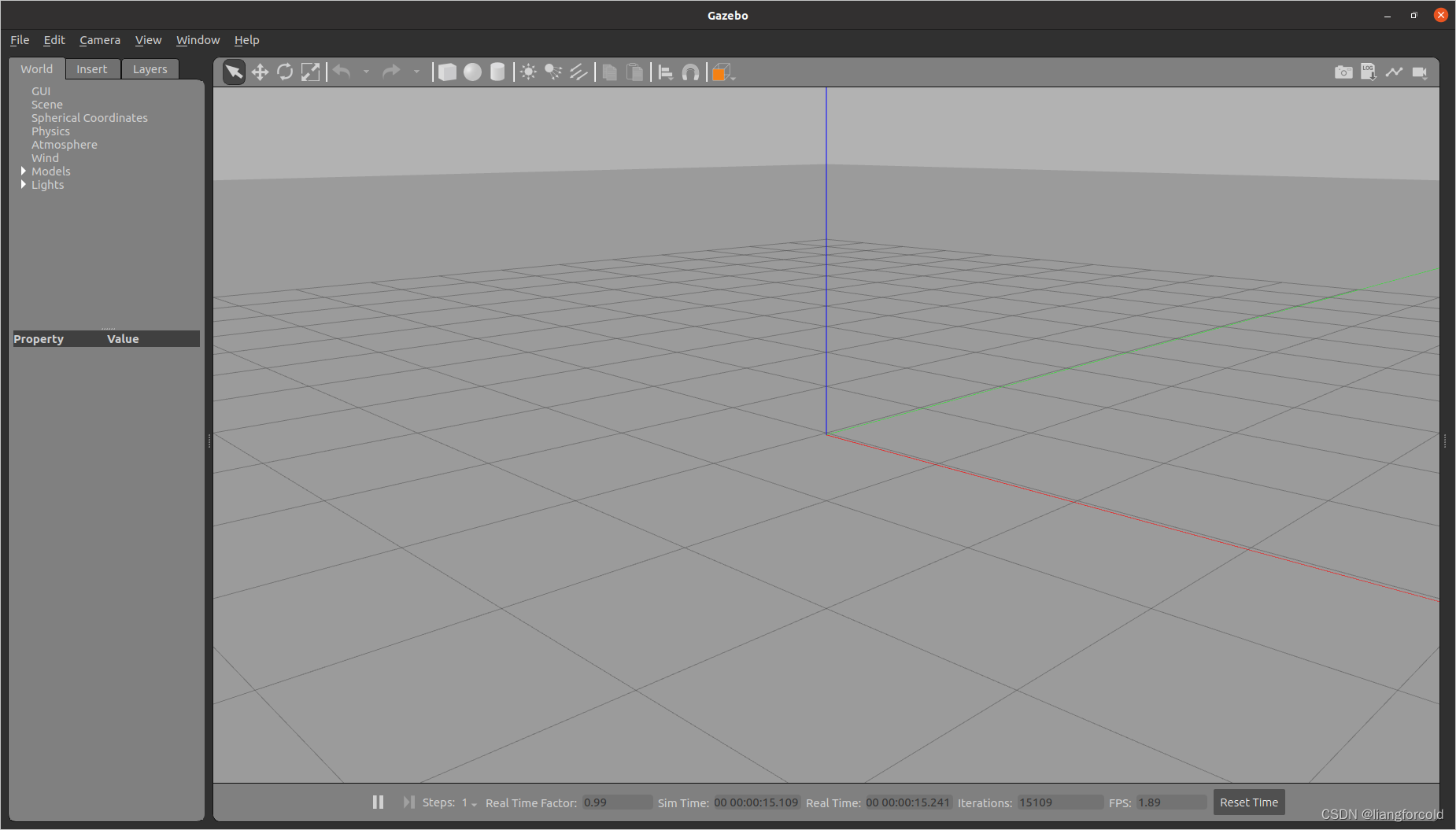This screenshot has height=830, width=1456.
Task: Click the Real Time Factor value field
Action: tap(617, 802)
